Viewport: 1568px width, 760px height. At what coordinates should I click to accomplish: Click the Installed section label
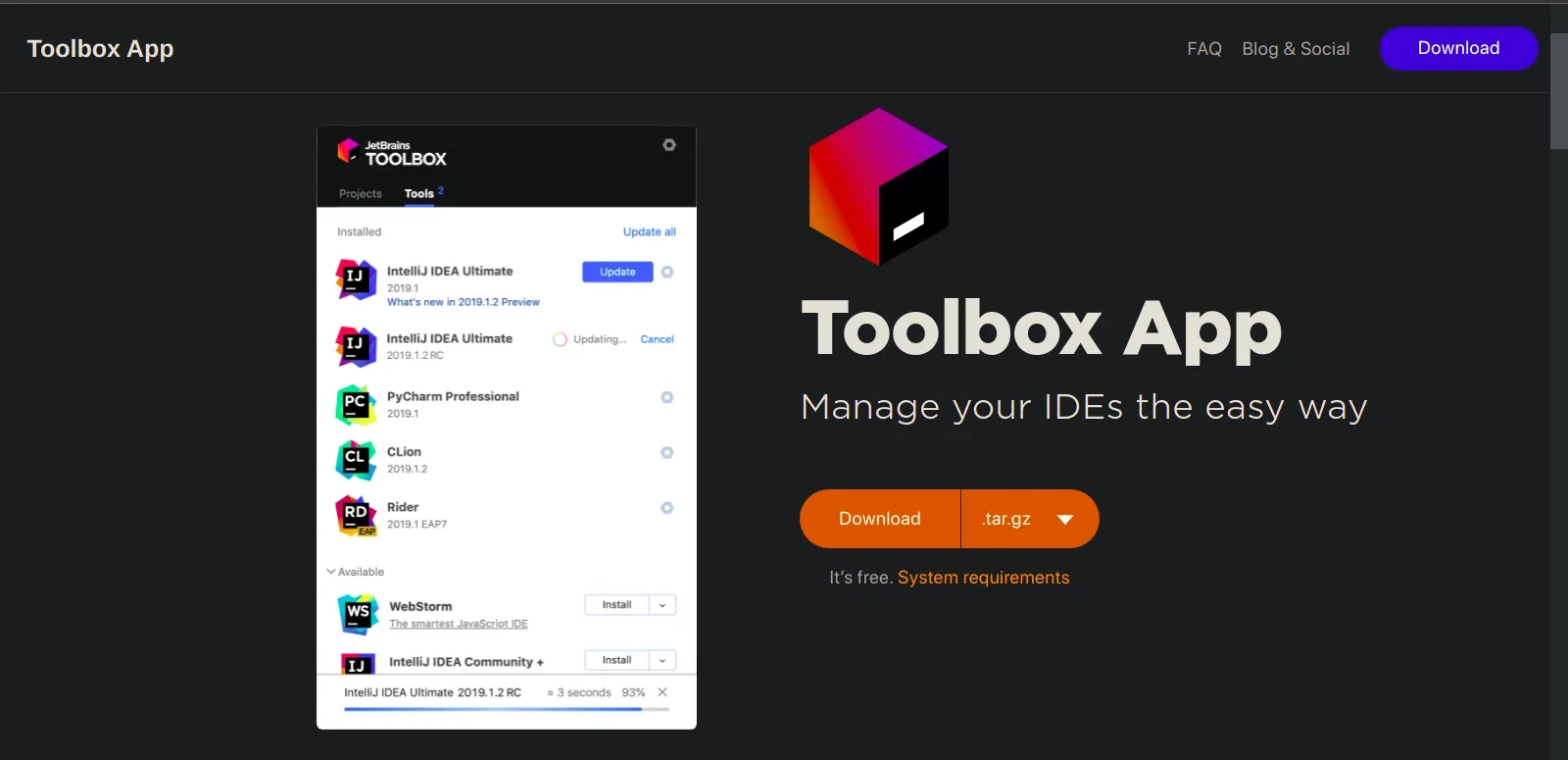(x=359, y=231)
